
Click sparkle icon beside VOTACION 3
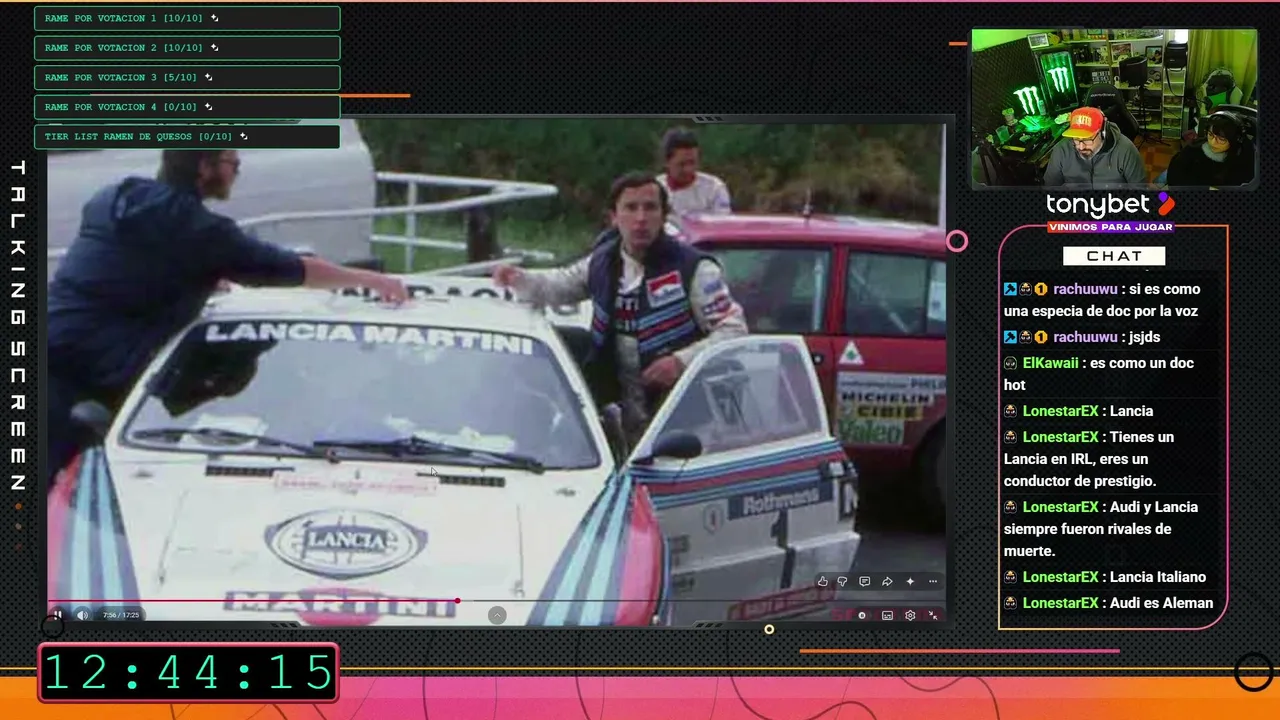[x=209, y=77]
